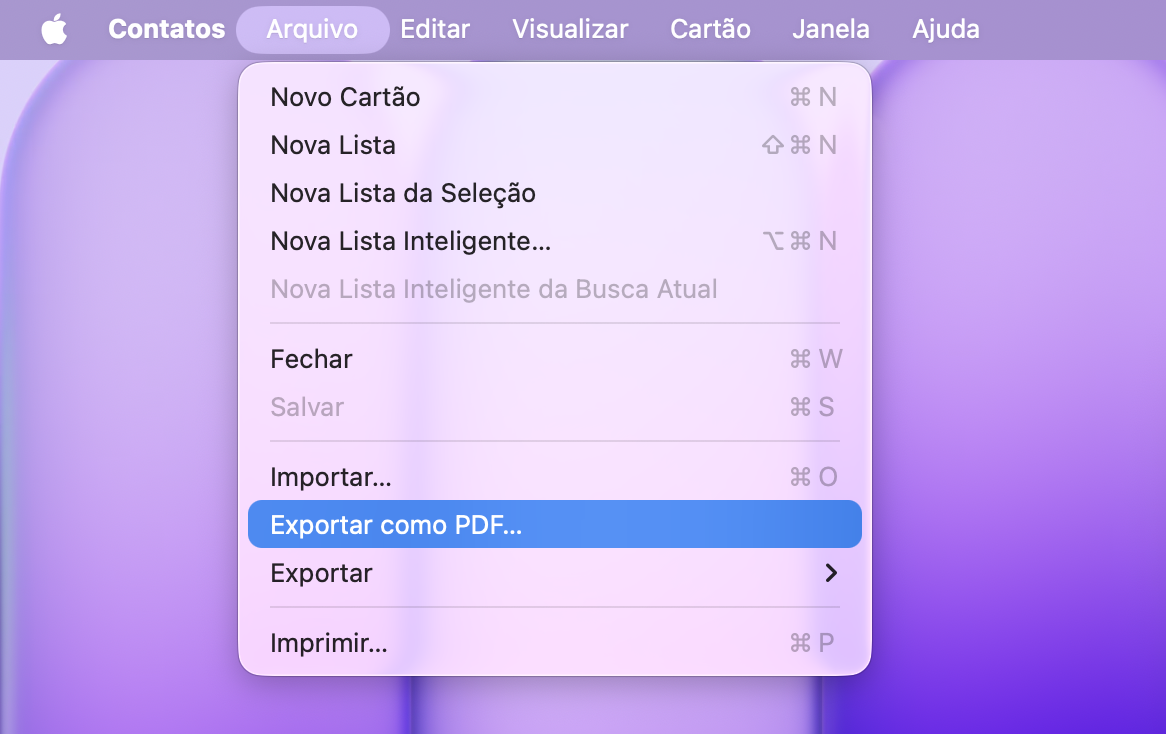Click Fechar menu entry

(555, 359)
